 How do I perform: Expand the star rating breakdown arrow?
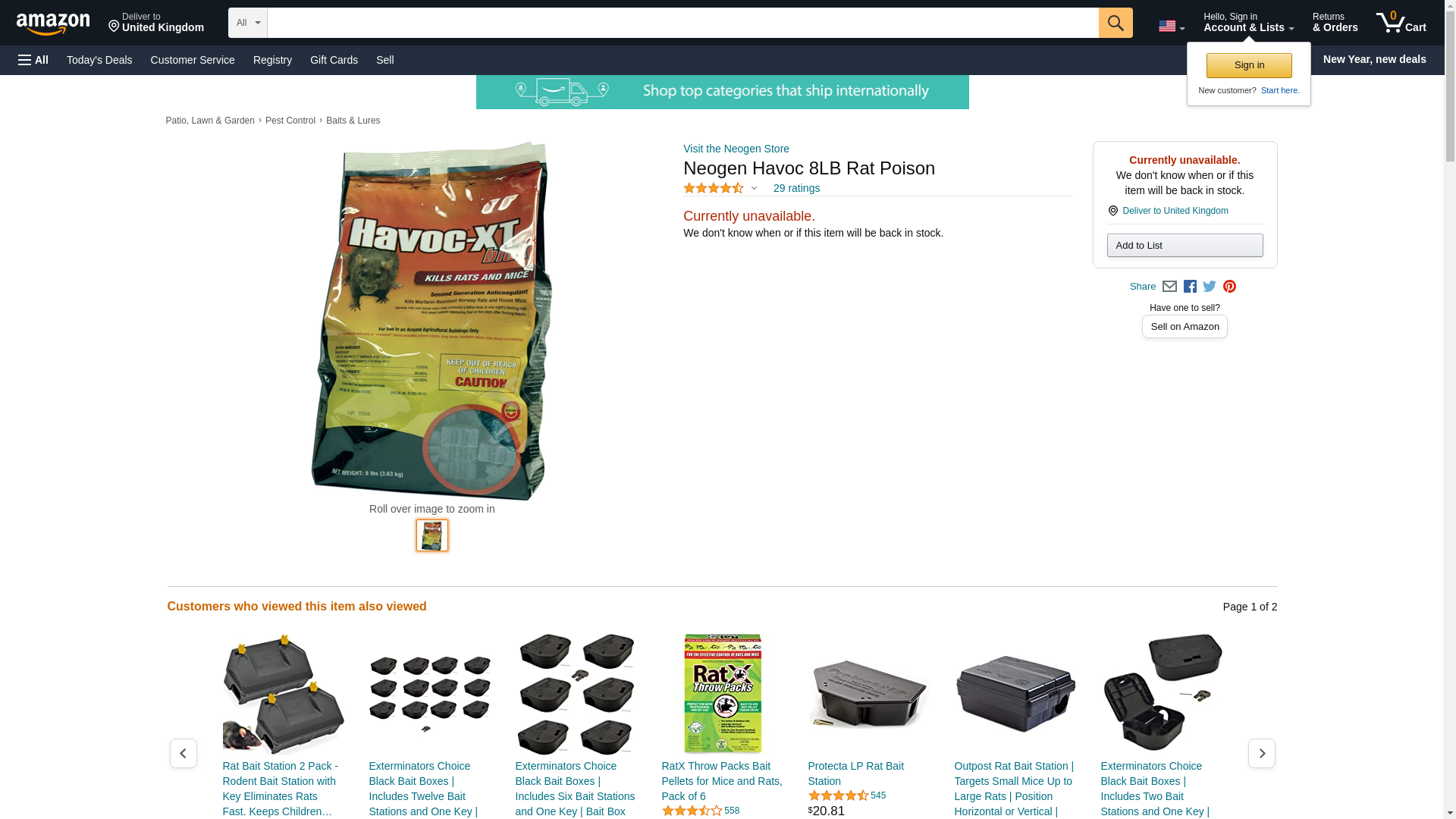(754, 188)
